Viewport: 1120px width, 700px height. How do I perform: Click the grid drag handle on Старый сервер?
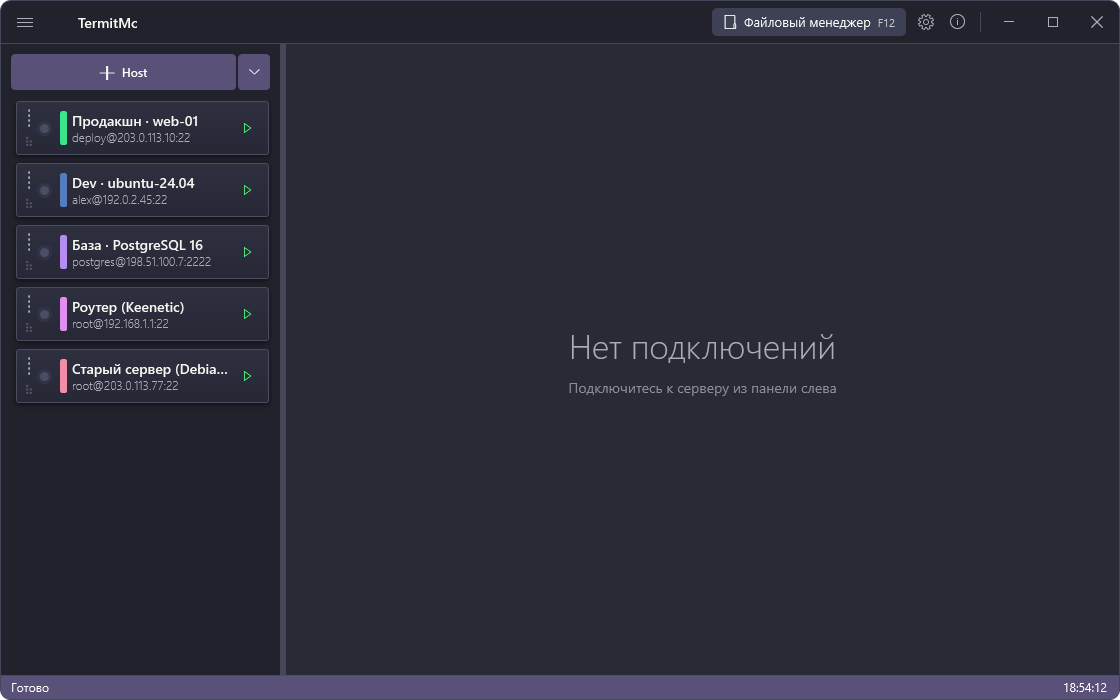pyautogui.click(x=29, y=390)
